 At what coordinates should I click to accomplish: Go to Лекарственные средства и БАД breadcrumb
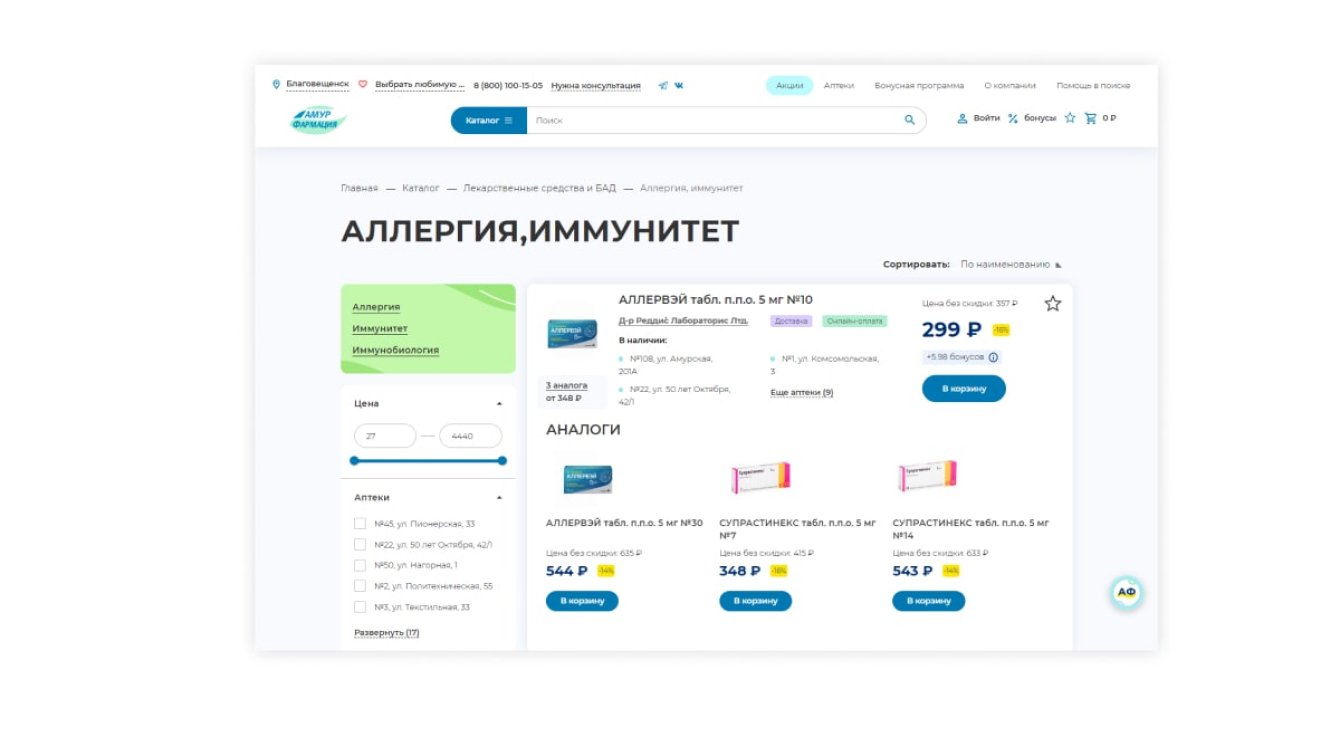click(540, 188)
